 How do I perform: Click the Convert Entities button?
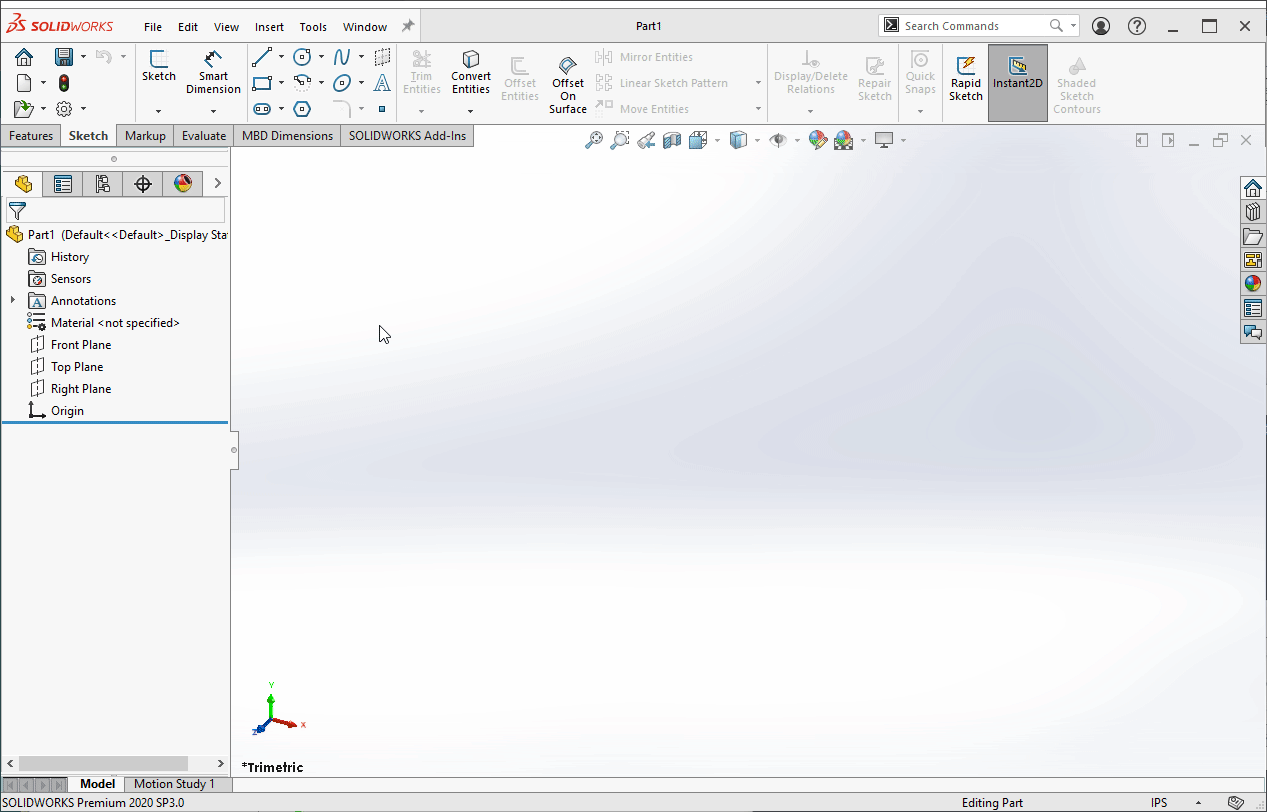pyautogui.click(x=470, y=72)
